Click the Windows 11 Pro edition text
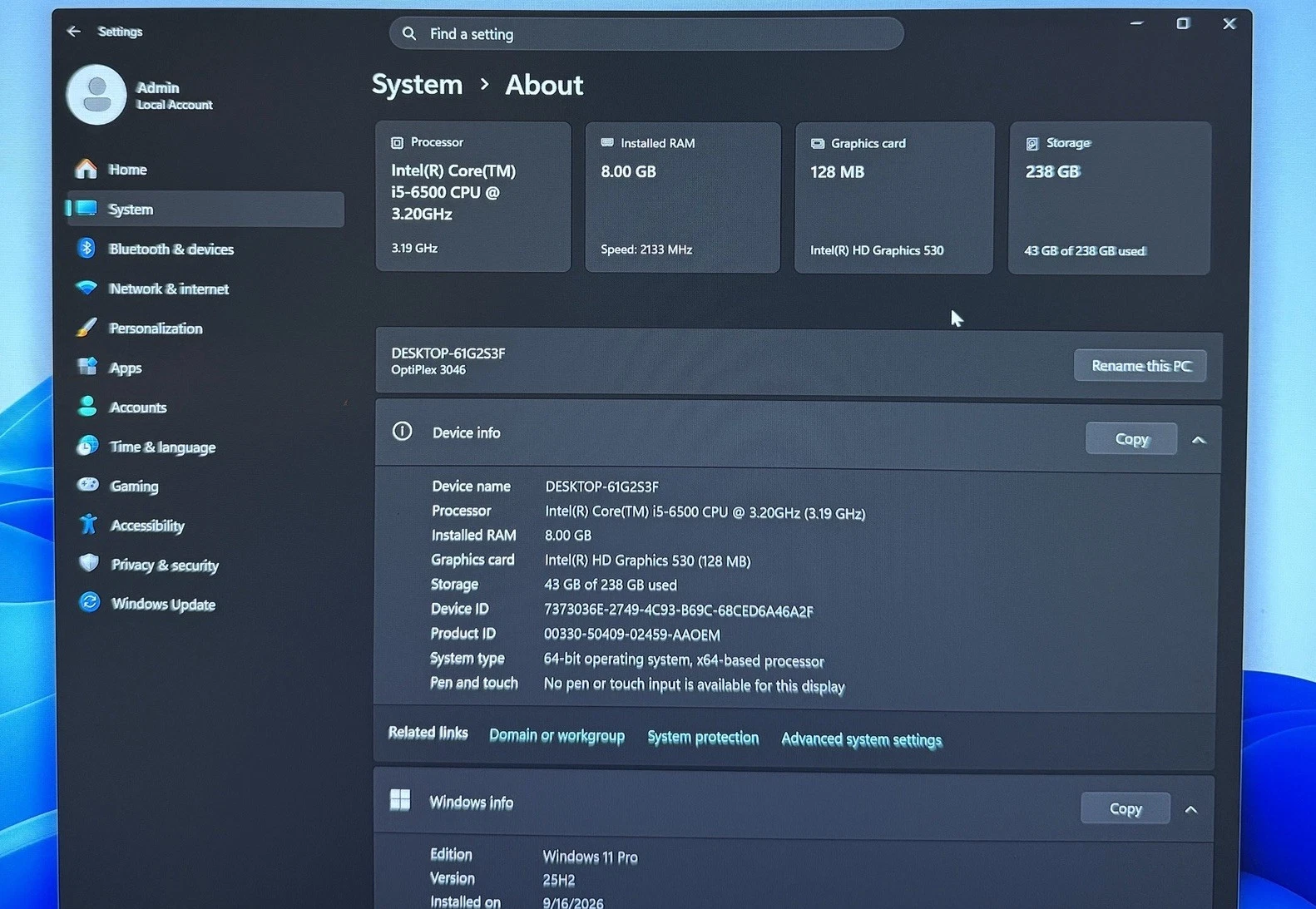The image size is (1316, 909). coord(590,857)
